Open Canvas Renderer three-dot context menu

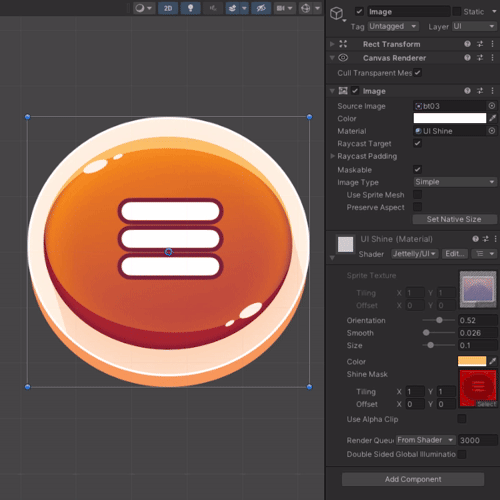(x=492, y=58)
